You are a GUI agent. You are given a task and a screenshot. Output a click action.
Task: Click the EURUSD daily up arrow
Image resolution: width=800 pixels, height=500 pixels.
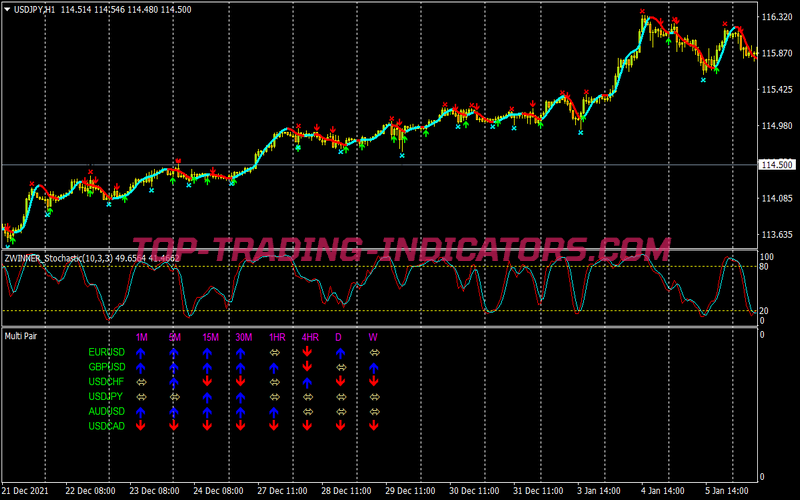(x=340, y=353)
